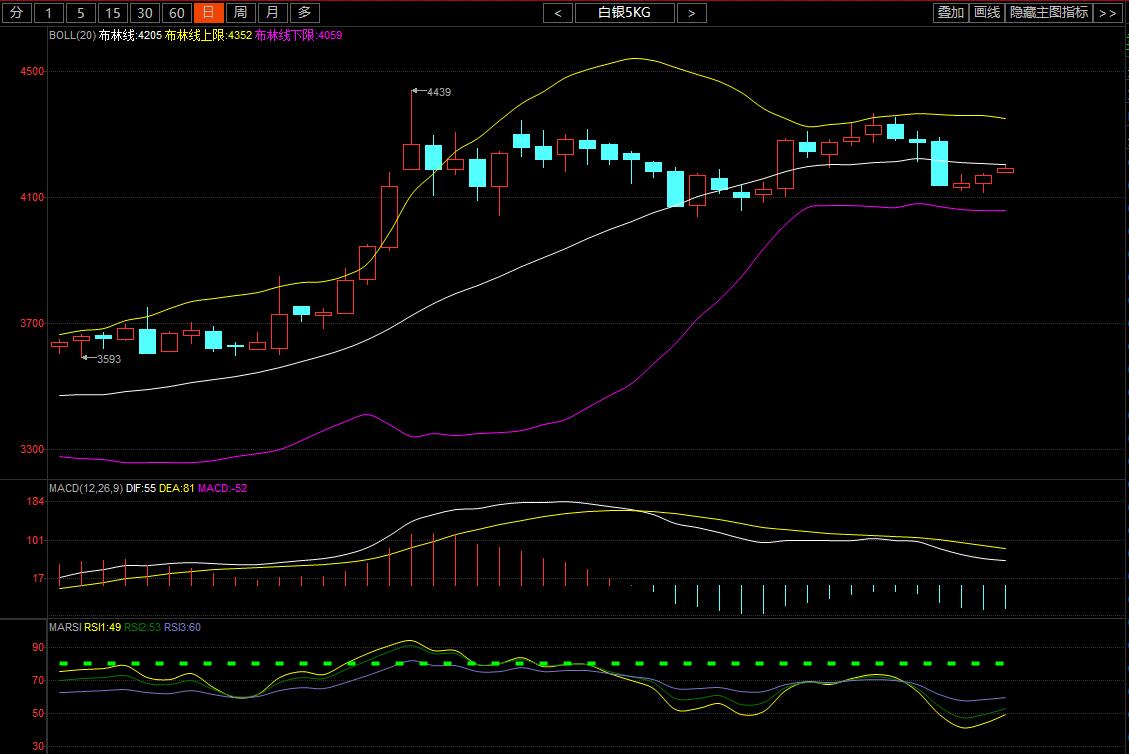Image resolution: width=1129 pixels, height=754 pixels.
Task: Go to previous instrument with < arrow
Action: click(x=557, y=13)
